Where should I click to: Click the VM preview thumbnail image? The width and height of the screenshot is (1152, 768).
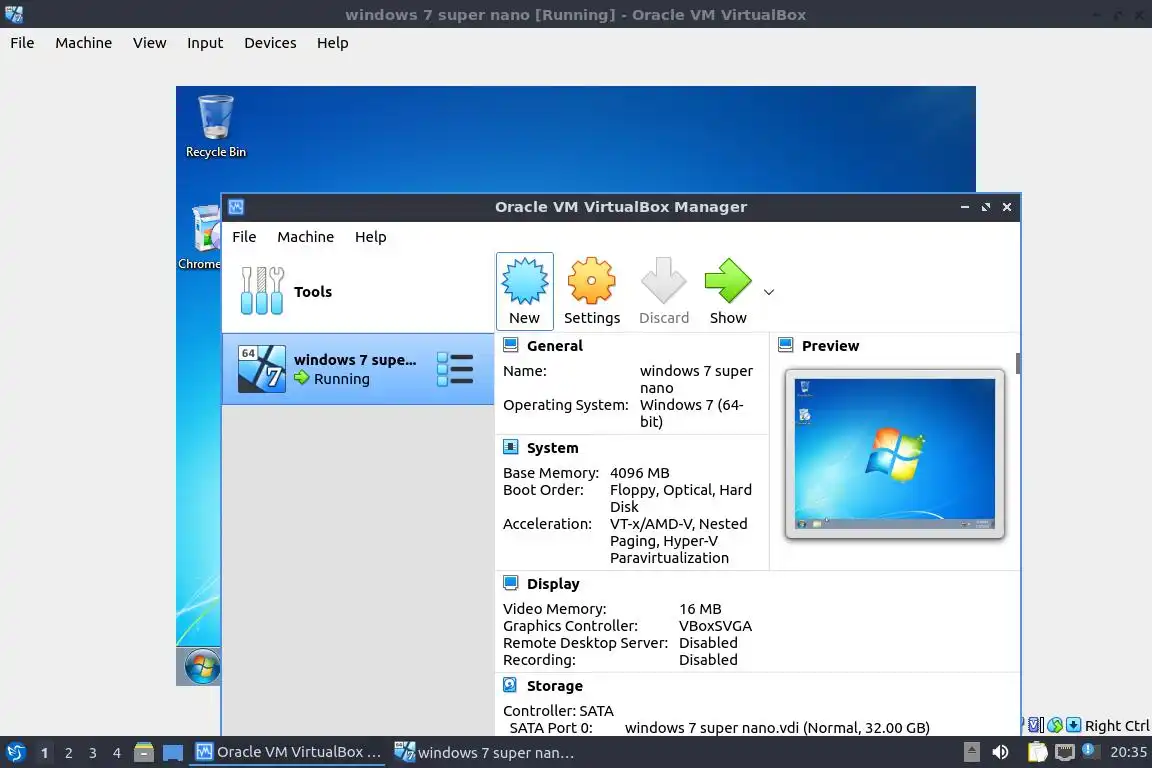point(895,453)
